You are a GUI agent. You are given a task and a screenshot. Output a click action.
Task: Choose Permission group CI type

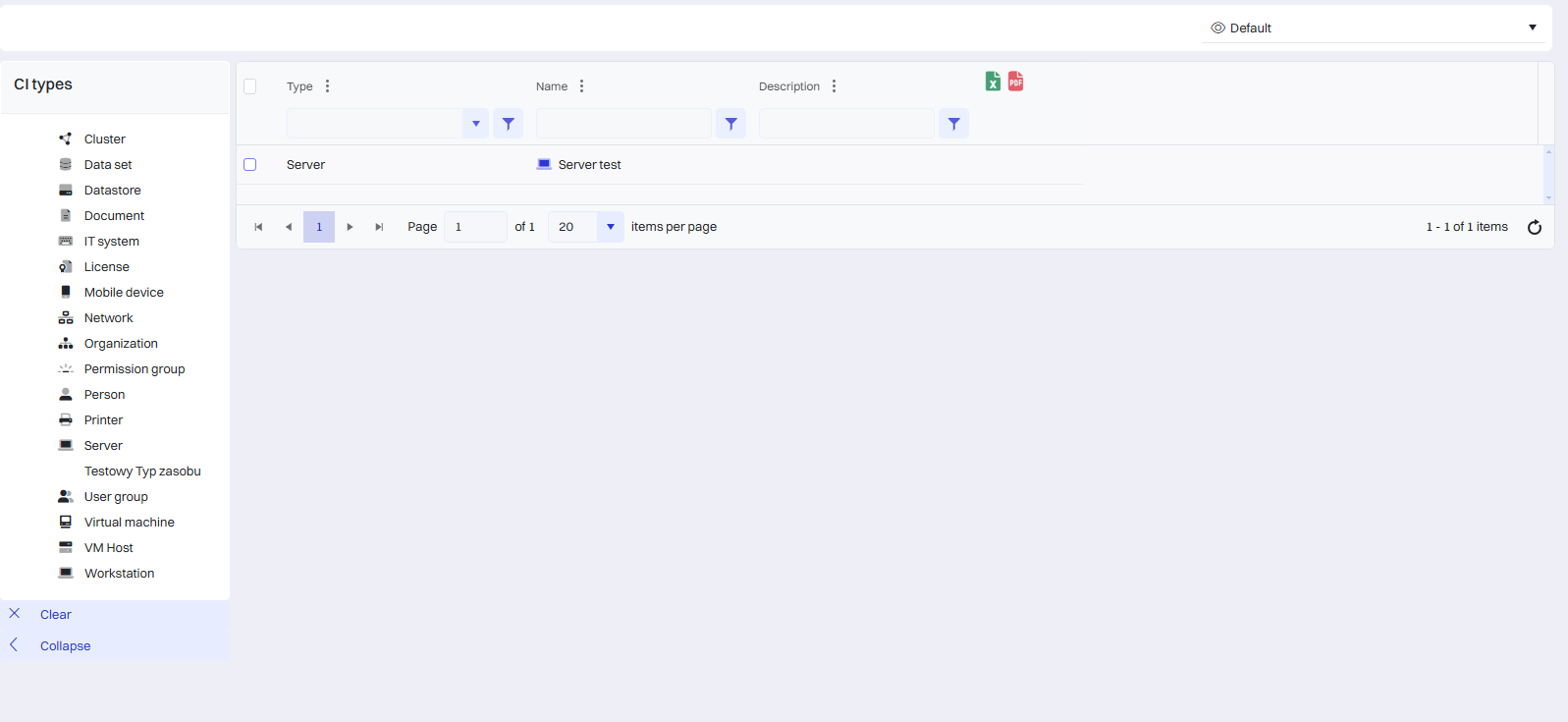click(x=135, y=369)
